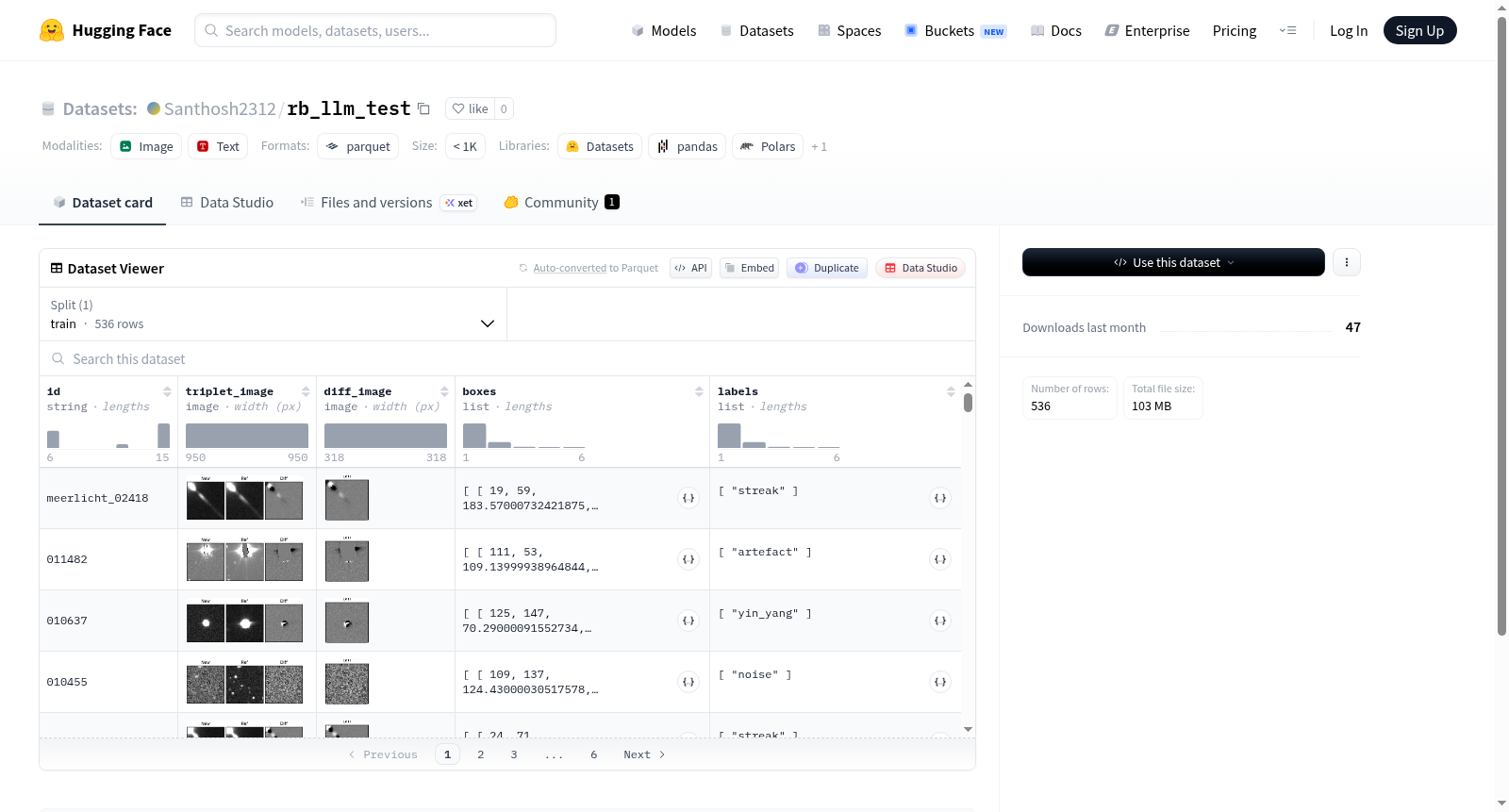
Task: Expand JSON for 011482 boxes cell
Action: pos(688,559)
